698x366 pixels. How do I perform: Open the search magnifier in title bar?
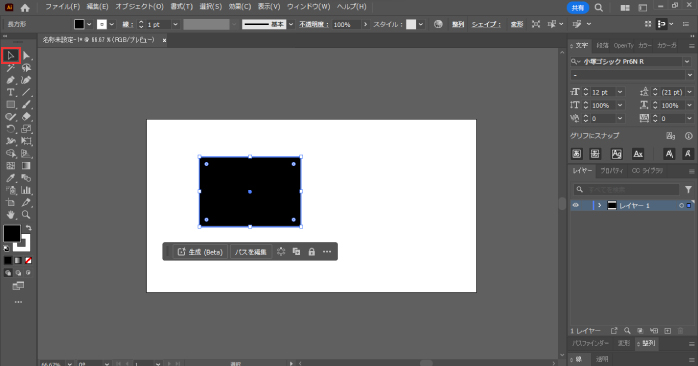599,8
